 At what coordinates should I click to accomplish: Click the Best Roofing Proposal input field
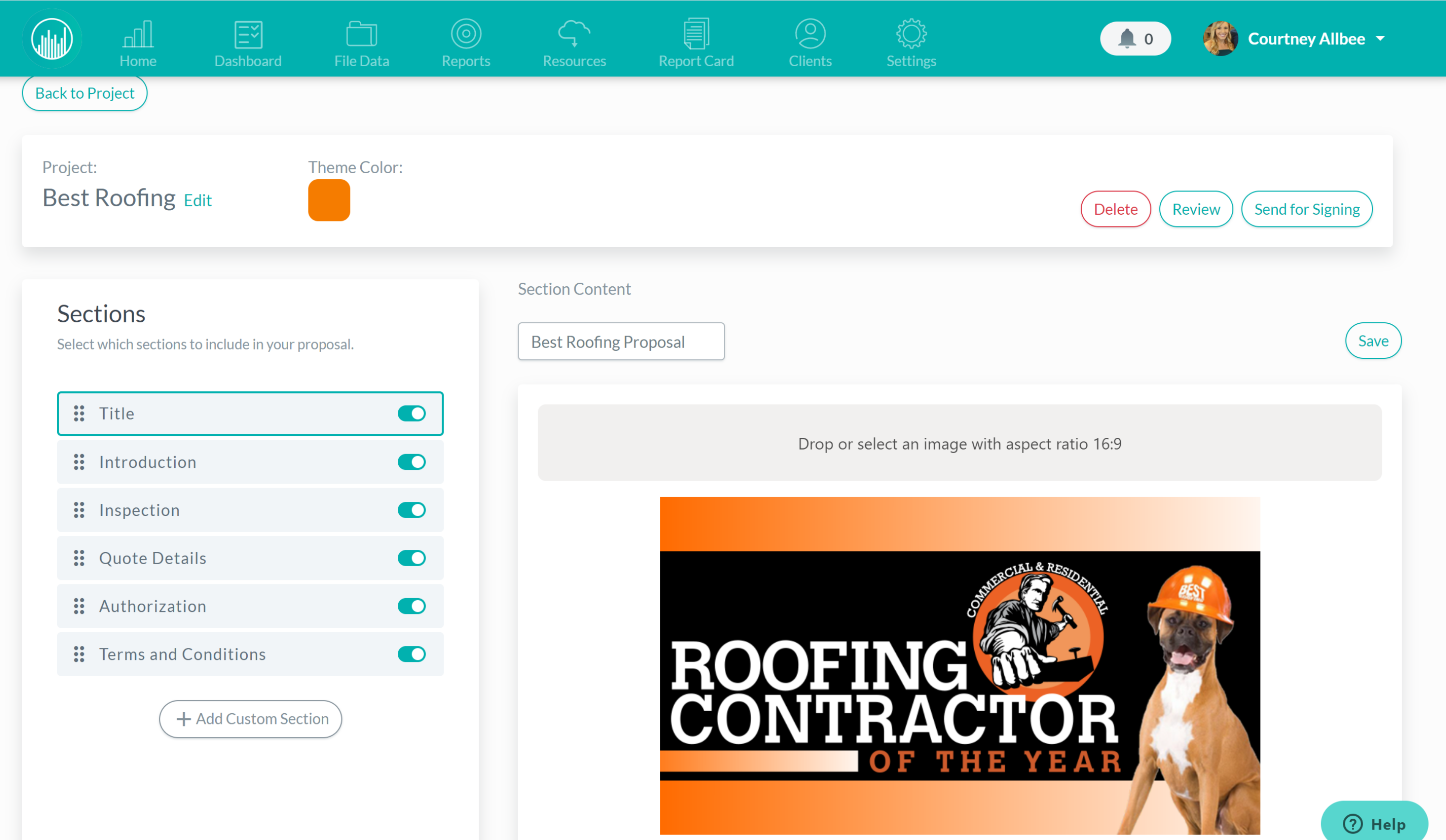click(x=621, y=341)
